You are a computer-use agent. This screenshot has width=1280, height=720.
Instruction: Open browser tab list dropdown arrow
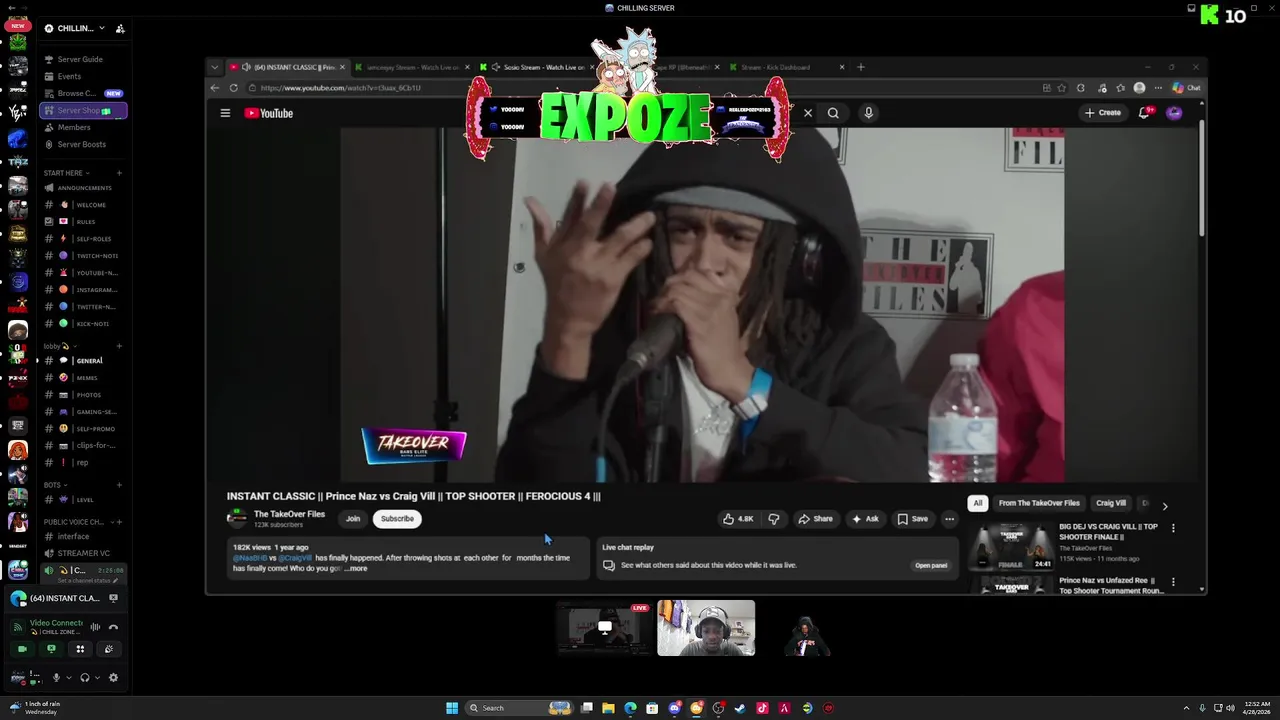[214, 67]
